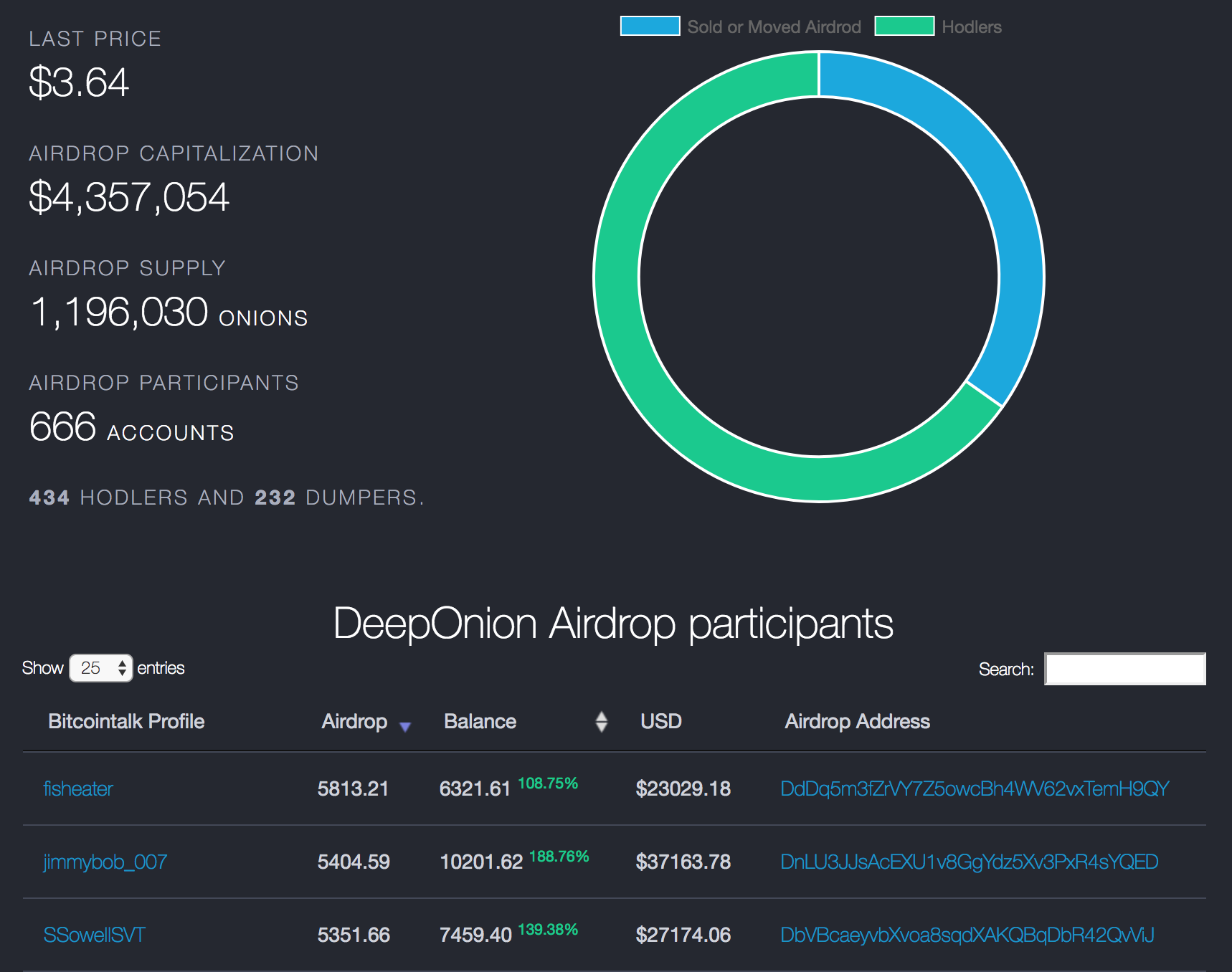Click the DeepOnion Airdrop participants heading
The width and height of the screenshot is (1232, 972).
pos(614,624)
